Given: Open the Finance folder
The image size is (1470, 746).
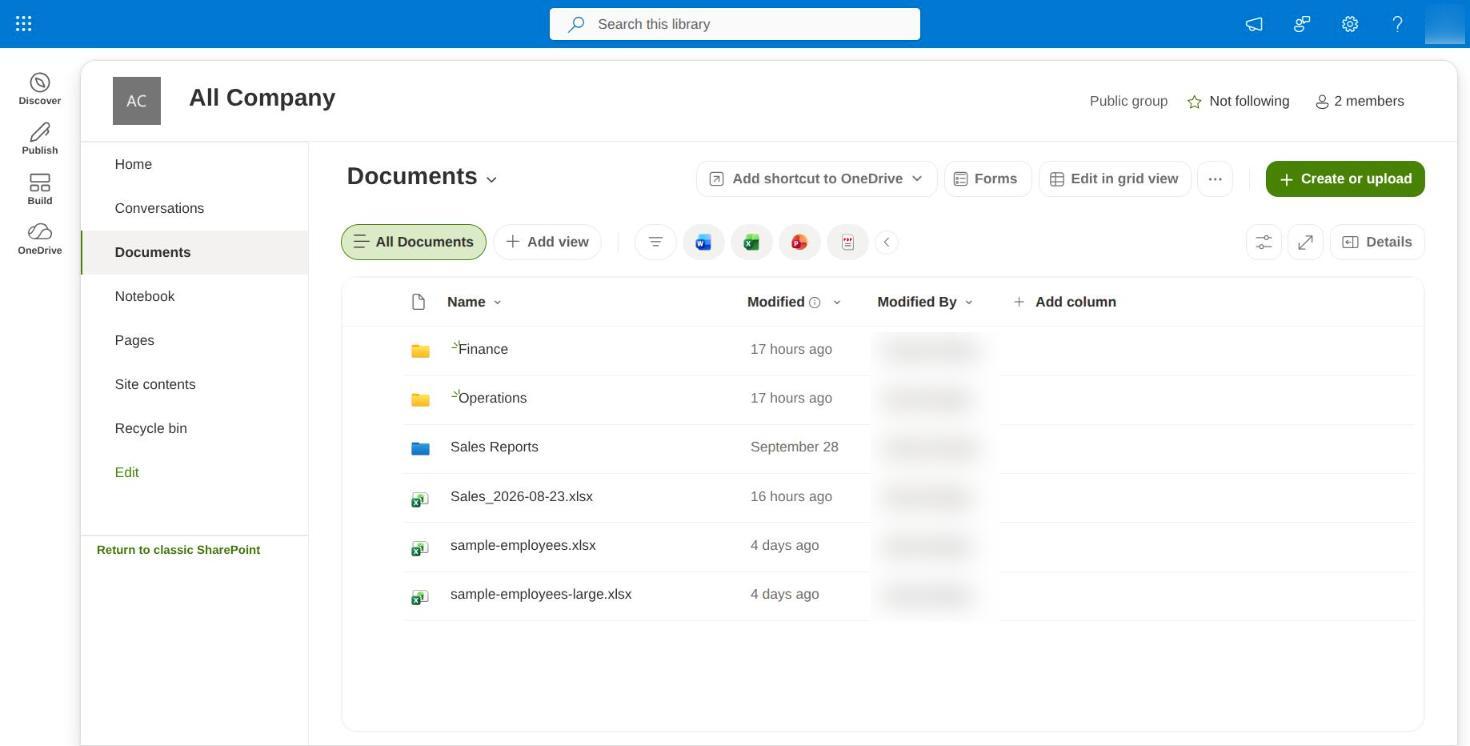Looking at the screenshot, I should 483,349.
